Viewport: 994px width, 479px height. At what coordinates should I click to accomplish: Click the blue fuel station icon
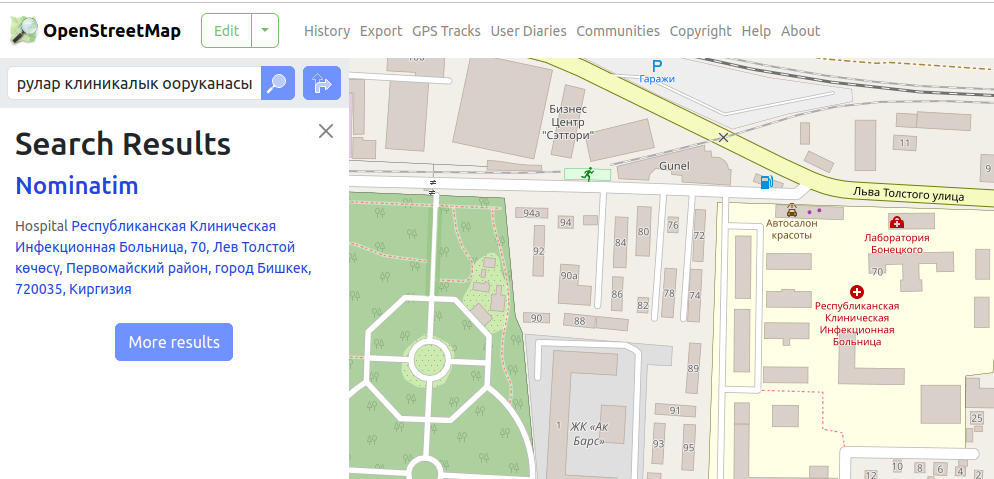766,182
